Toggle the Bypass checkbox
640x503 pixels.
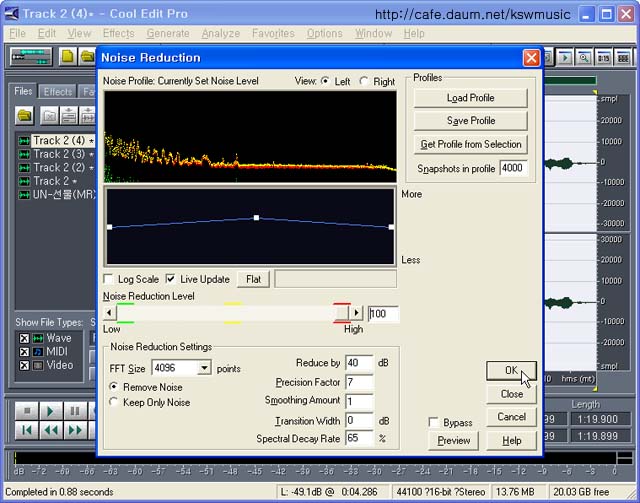pyautogui.click(x=433, y=422)
